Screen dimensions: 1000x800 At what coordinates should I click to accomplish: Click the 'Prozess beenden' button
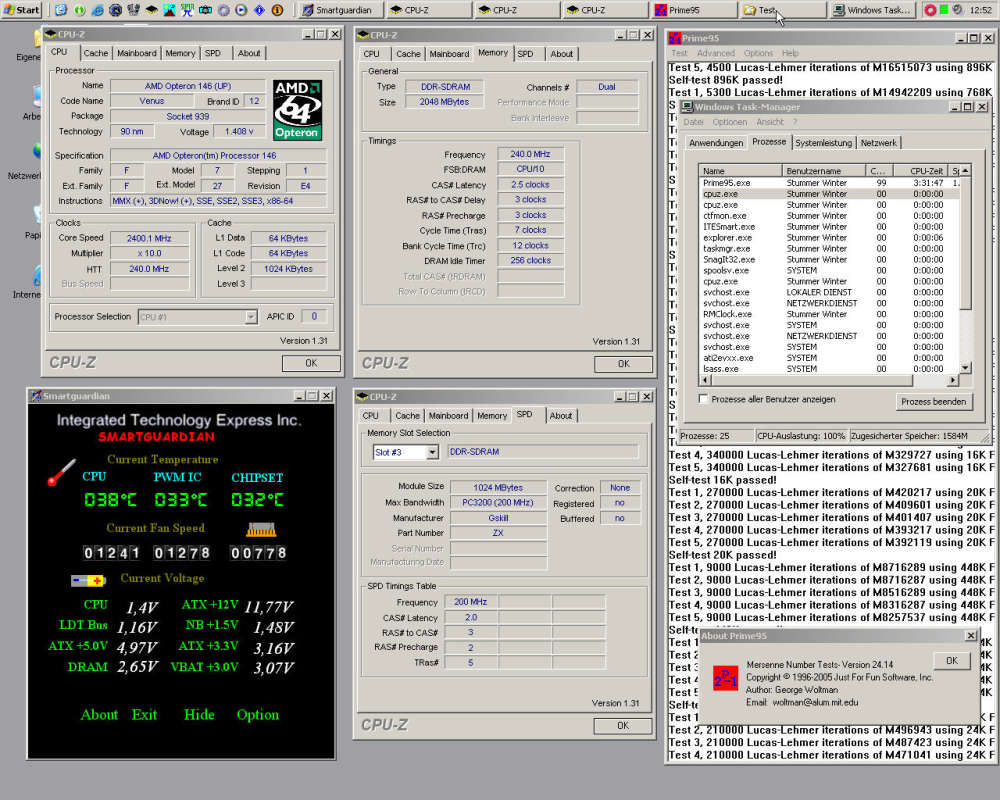[x=934, y=401]
